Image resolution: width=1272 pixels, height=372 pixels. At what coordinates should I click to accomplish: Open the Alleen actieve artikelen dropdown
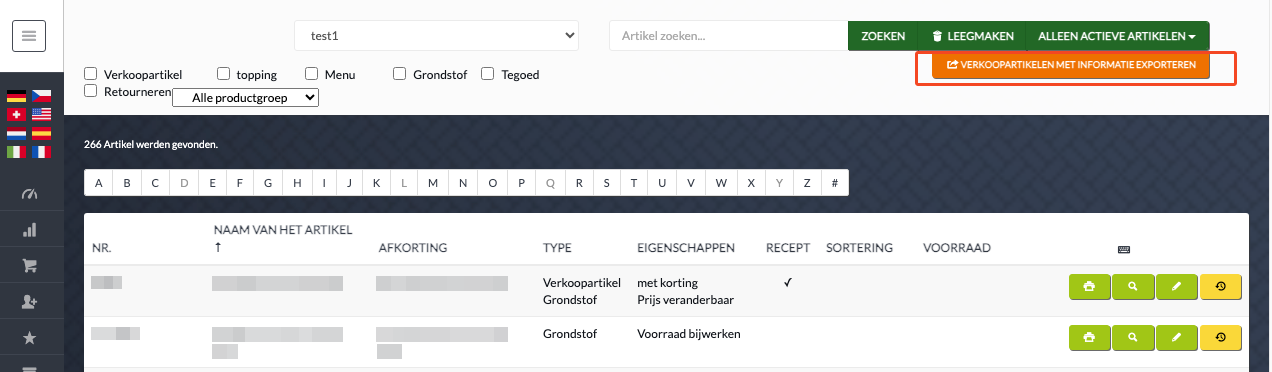point(1117,36)
